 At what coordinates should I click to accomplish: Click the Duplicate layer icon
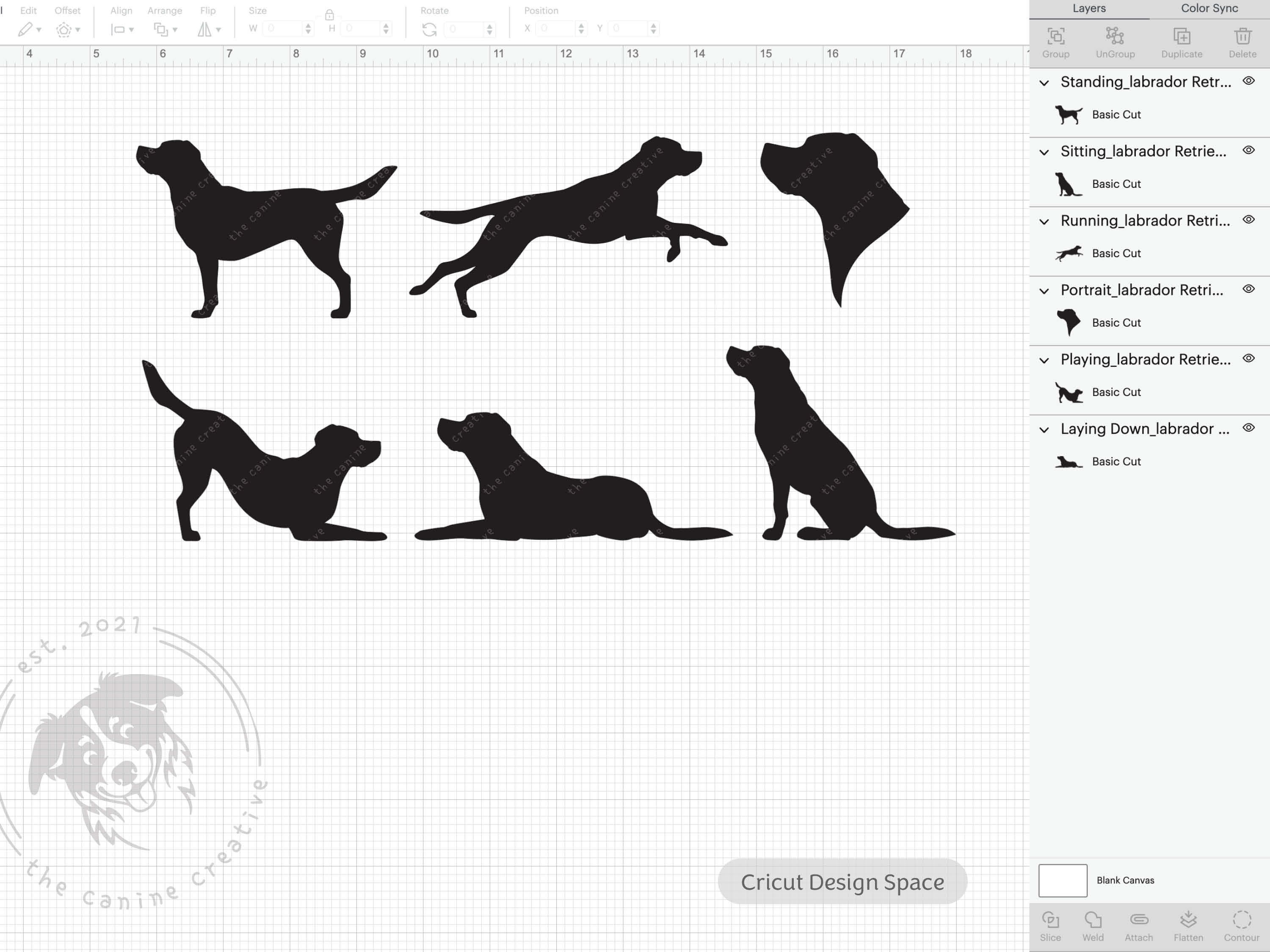(1182, 36)
